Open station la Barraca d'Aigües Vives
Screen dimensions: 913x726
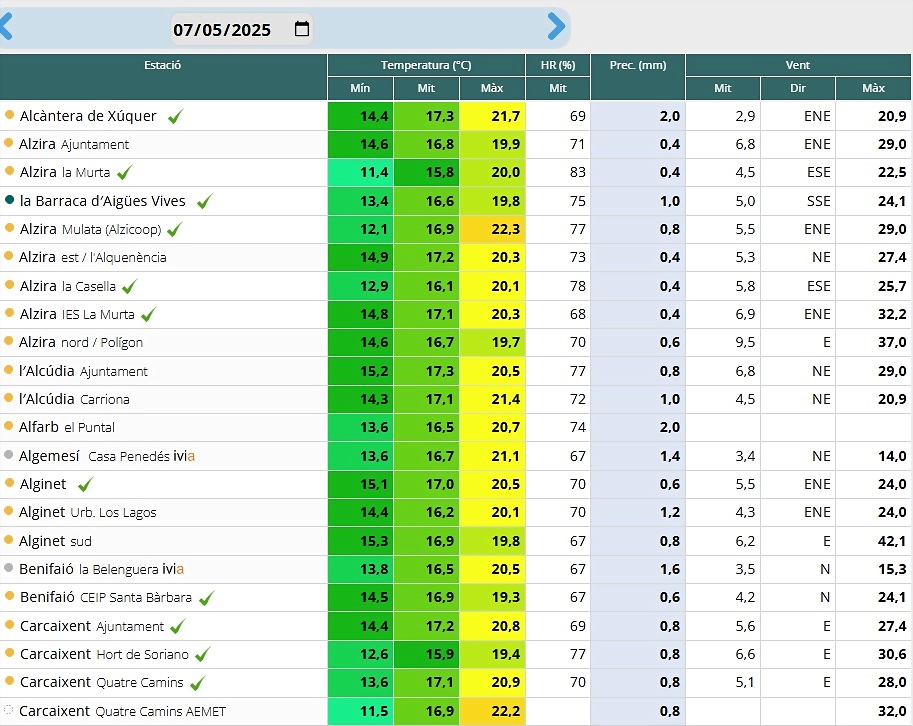pyautogui.click(x=102, y=201)
